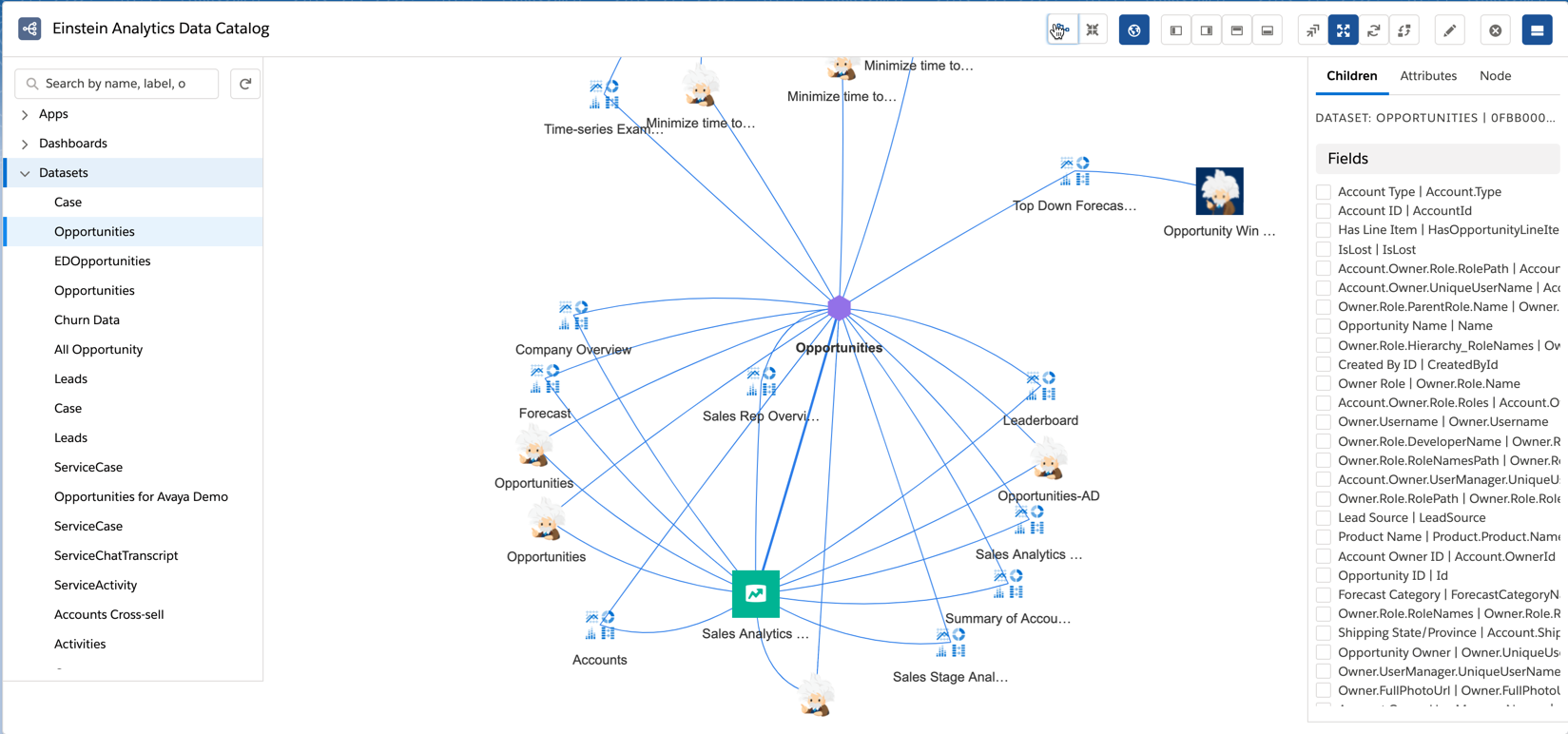Click the Fields section header
This screenshot has width=1568, height=734.
coord(1438,159)
